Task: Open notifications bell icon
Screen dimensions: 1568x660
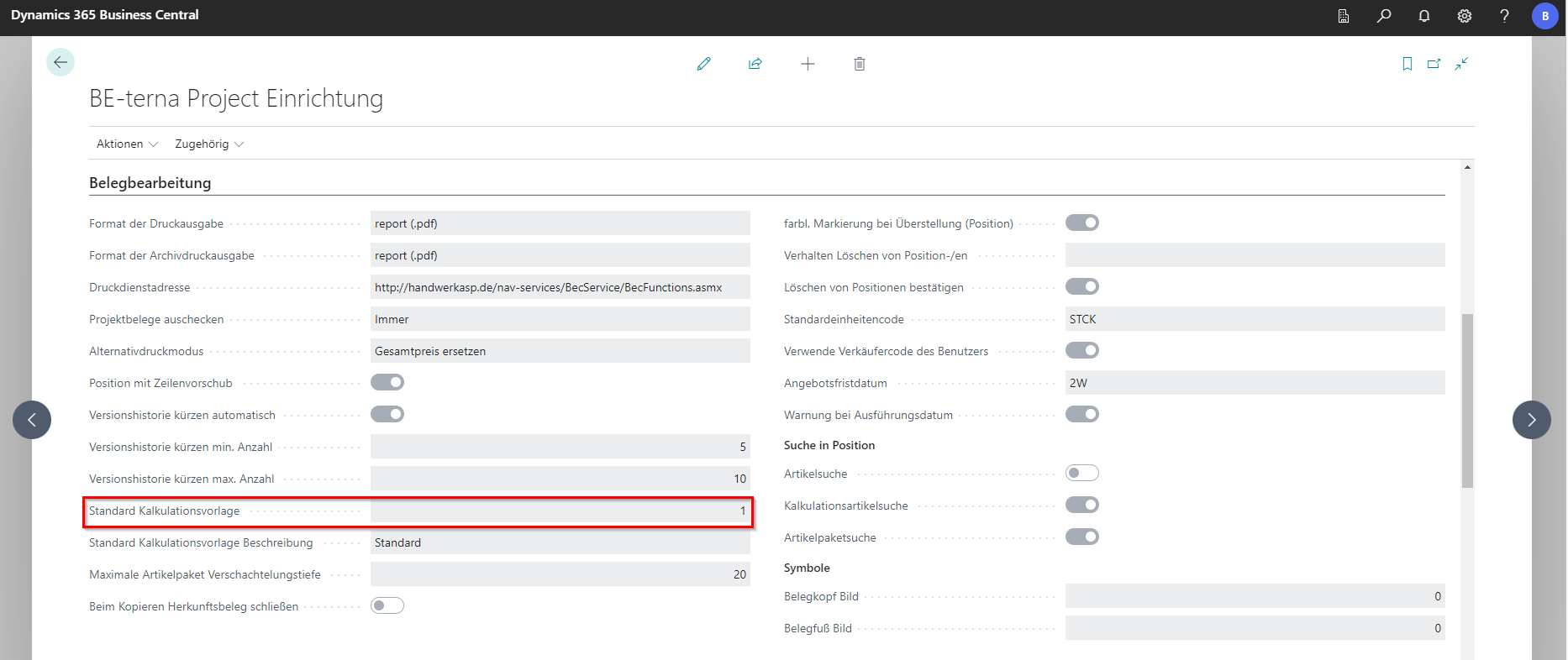Action: (1424, 16)
